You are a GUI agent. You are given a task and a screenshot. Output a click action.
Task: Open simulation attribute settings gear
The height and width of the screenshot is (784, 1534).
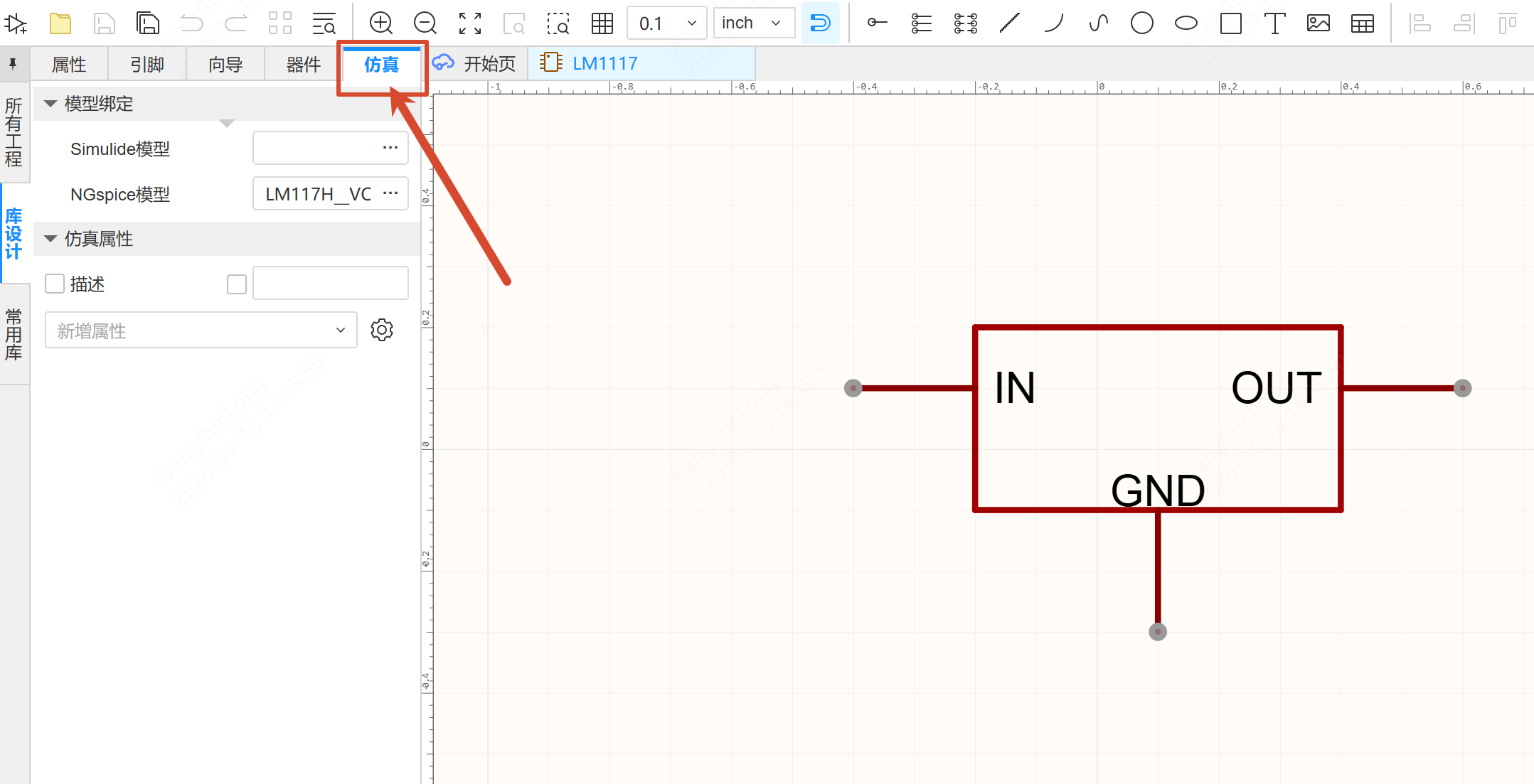[382, 330]
